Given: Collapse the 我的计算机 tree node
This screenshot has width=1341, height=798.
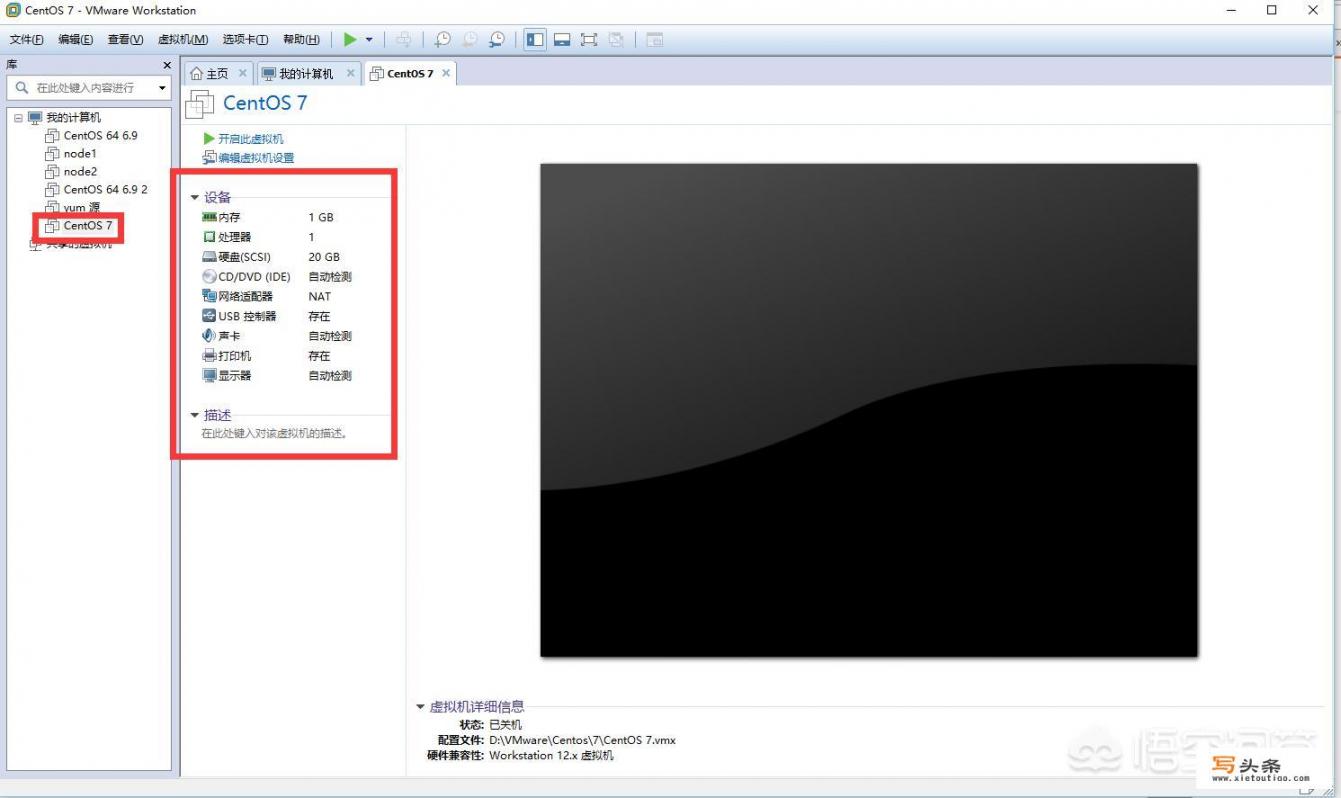Looking at the screenshot, I should (18, 117).
